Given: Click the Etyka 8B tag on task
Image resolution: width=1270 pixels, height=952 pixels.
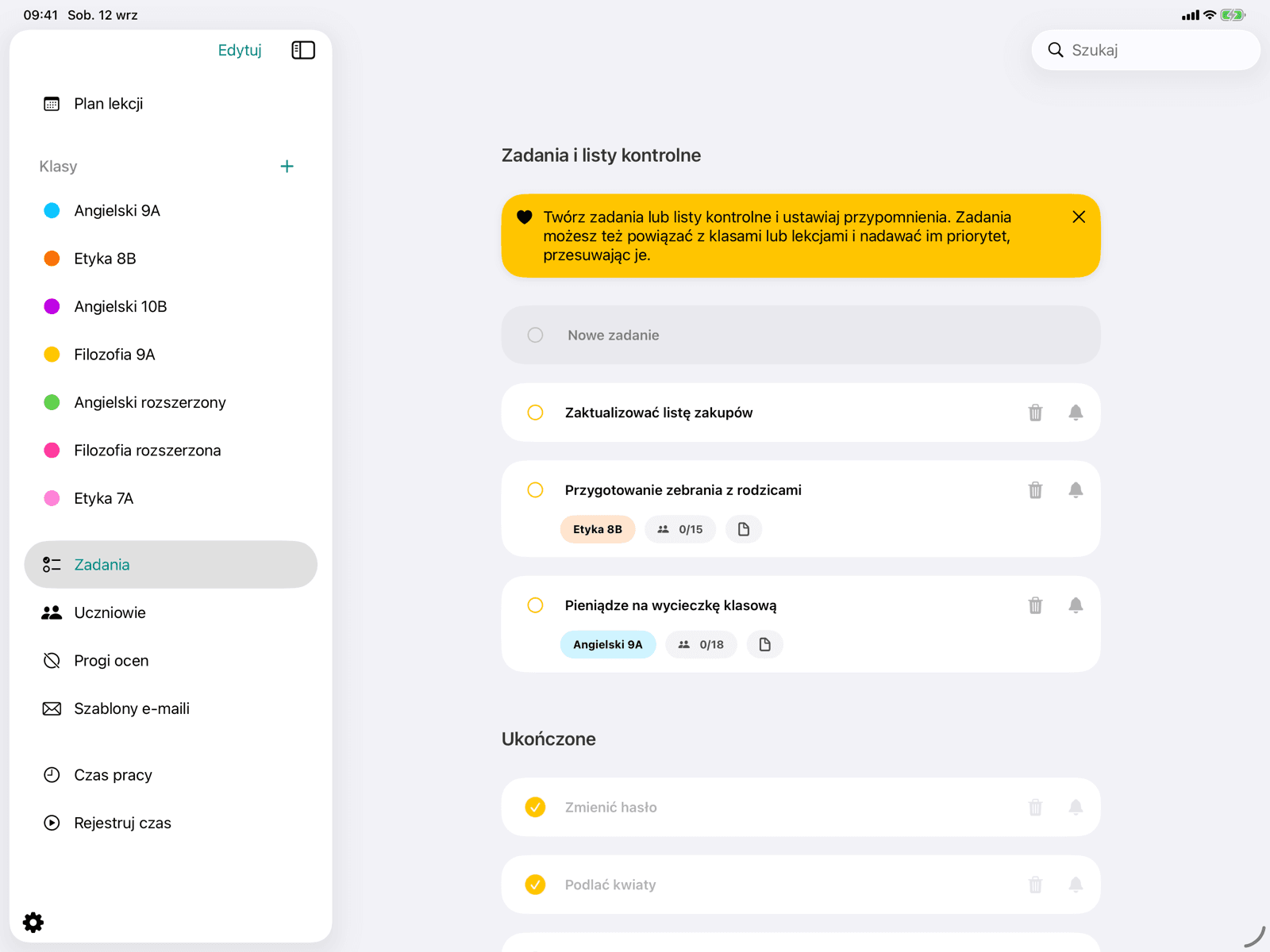Looking at the screenshot, I should point(598,529).
